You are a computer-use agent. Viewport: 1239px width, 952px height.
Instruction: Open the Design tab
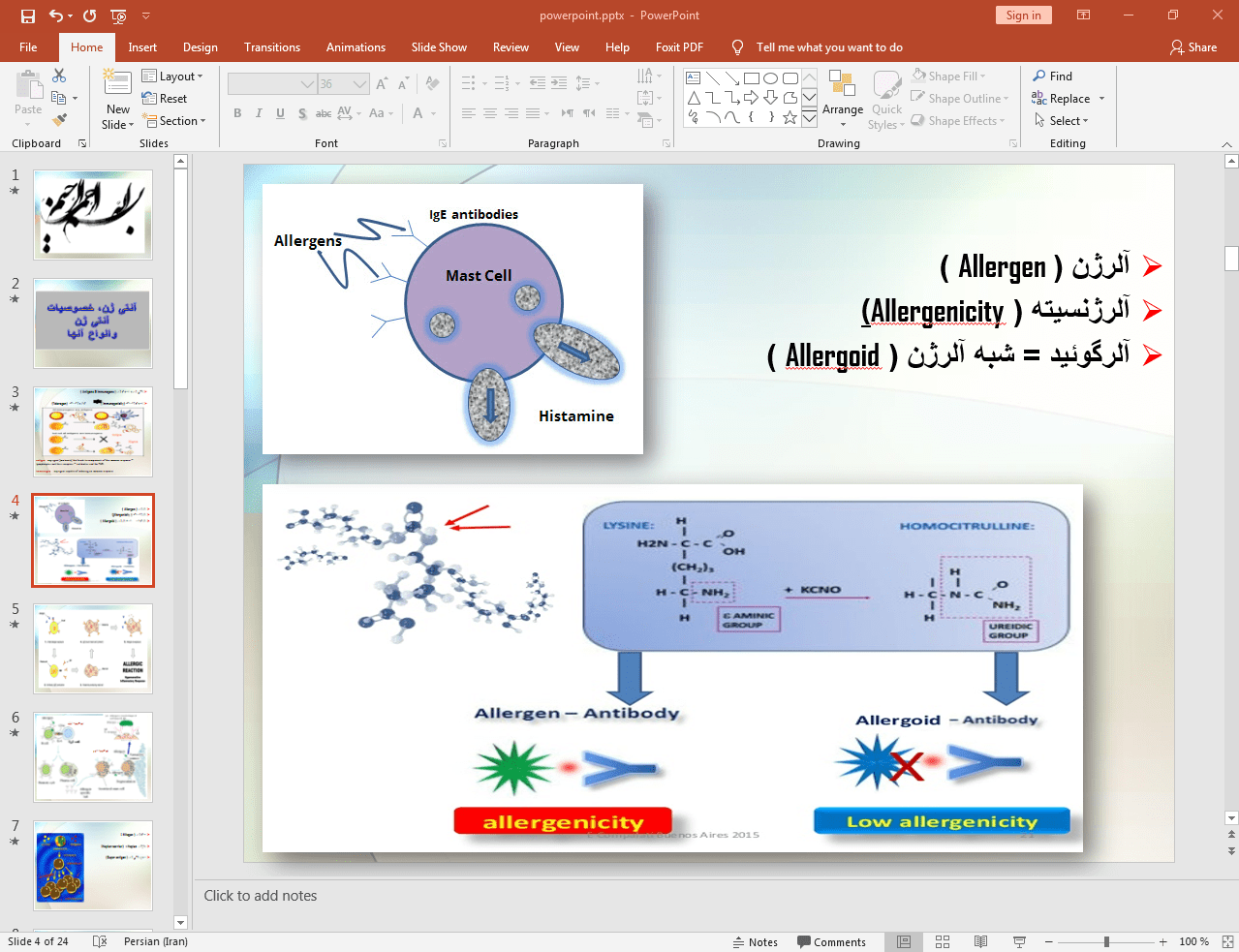(200, 46)
